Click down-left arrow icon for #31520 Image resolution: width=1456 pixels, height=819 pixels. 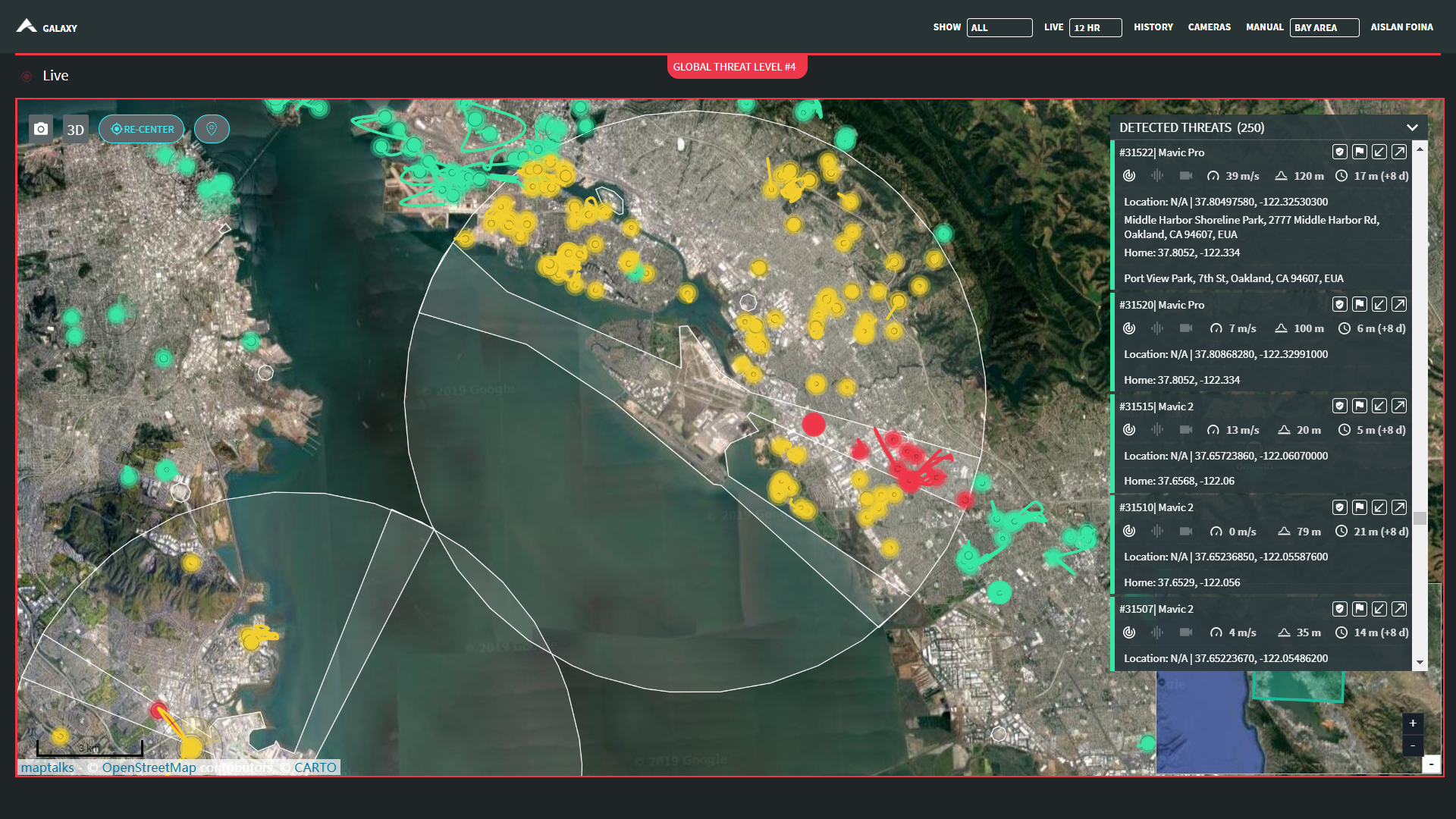1379,304
